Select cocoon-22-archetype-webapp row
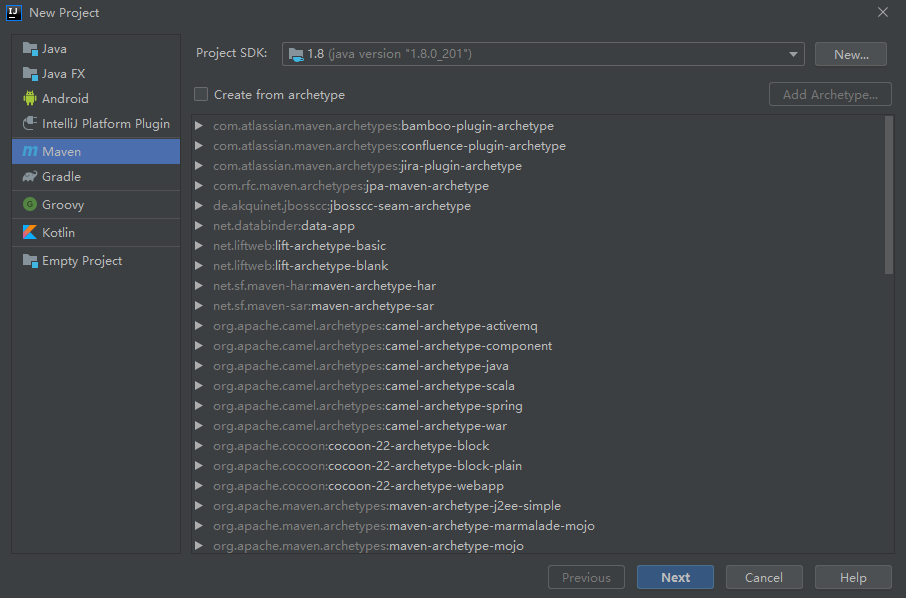The image size is (906, 598). [538, 485]
